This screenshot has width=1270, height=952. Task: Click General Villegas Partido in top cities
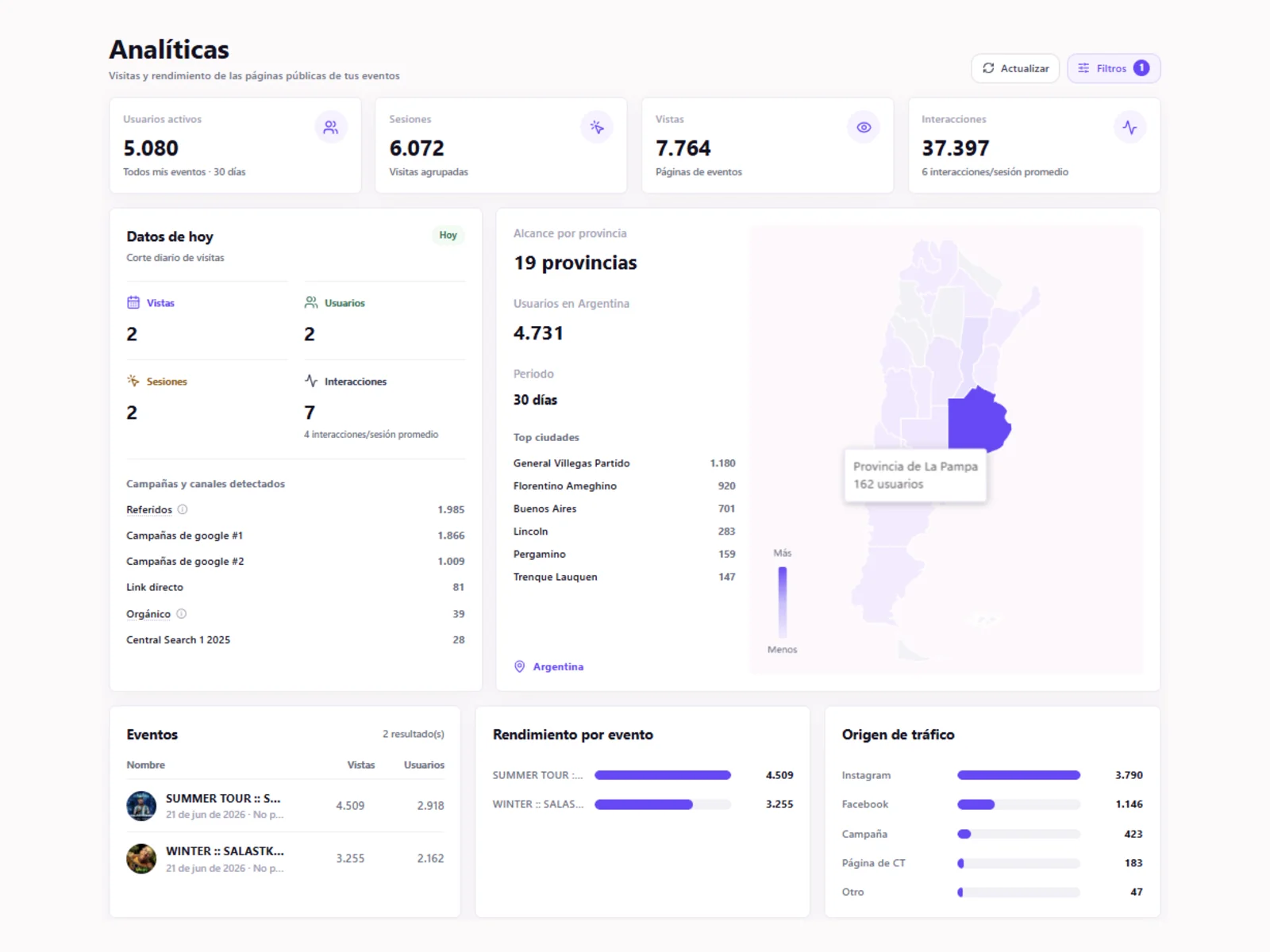click(624, 463)
